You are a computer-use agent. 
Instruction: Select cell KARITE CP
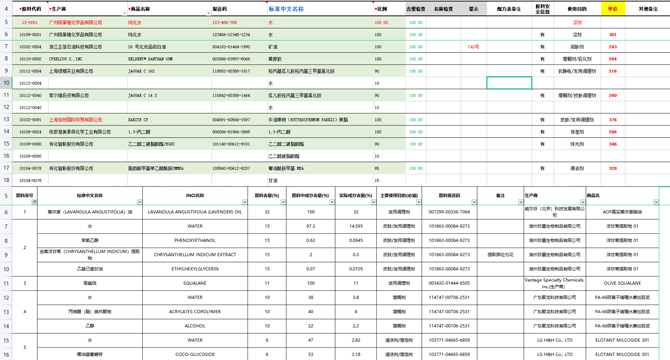click(169, 120)
